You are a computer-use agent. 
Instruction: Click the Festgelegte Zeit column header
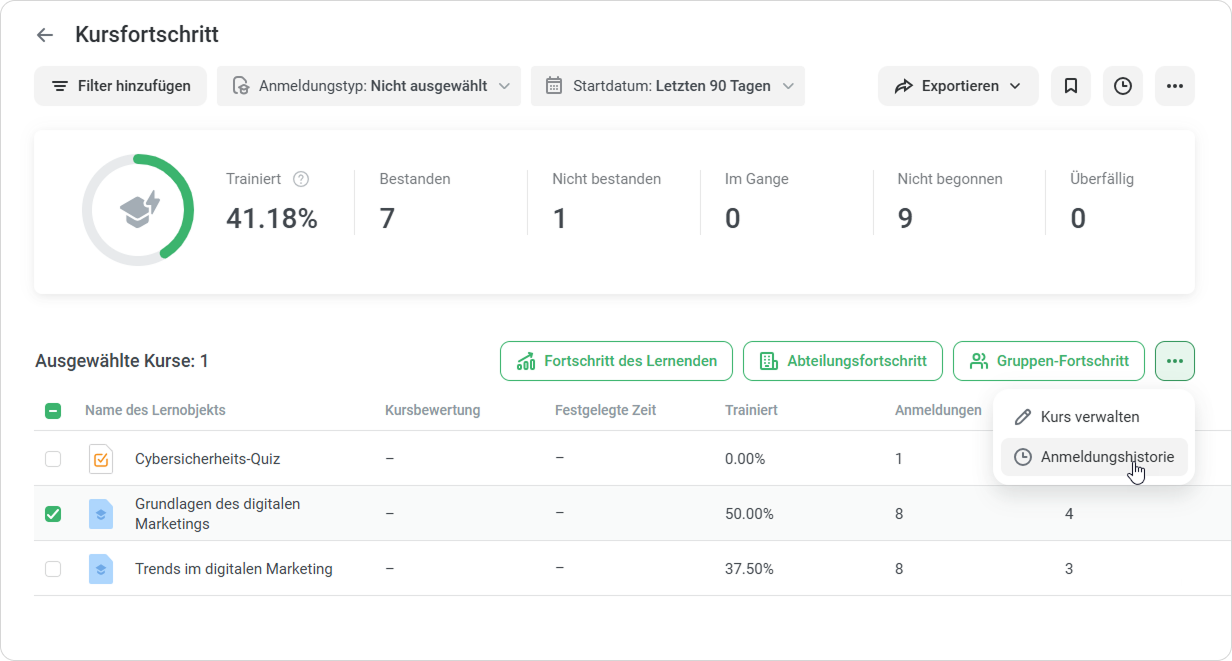coord(606,410)
